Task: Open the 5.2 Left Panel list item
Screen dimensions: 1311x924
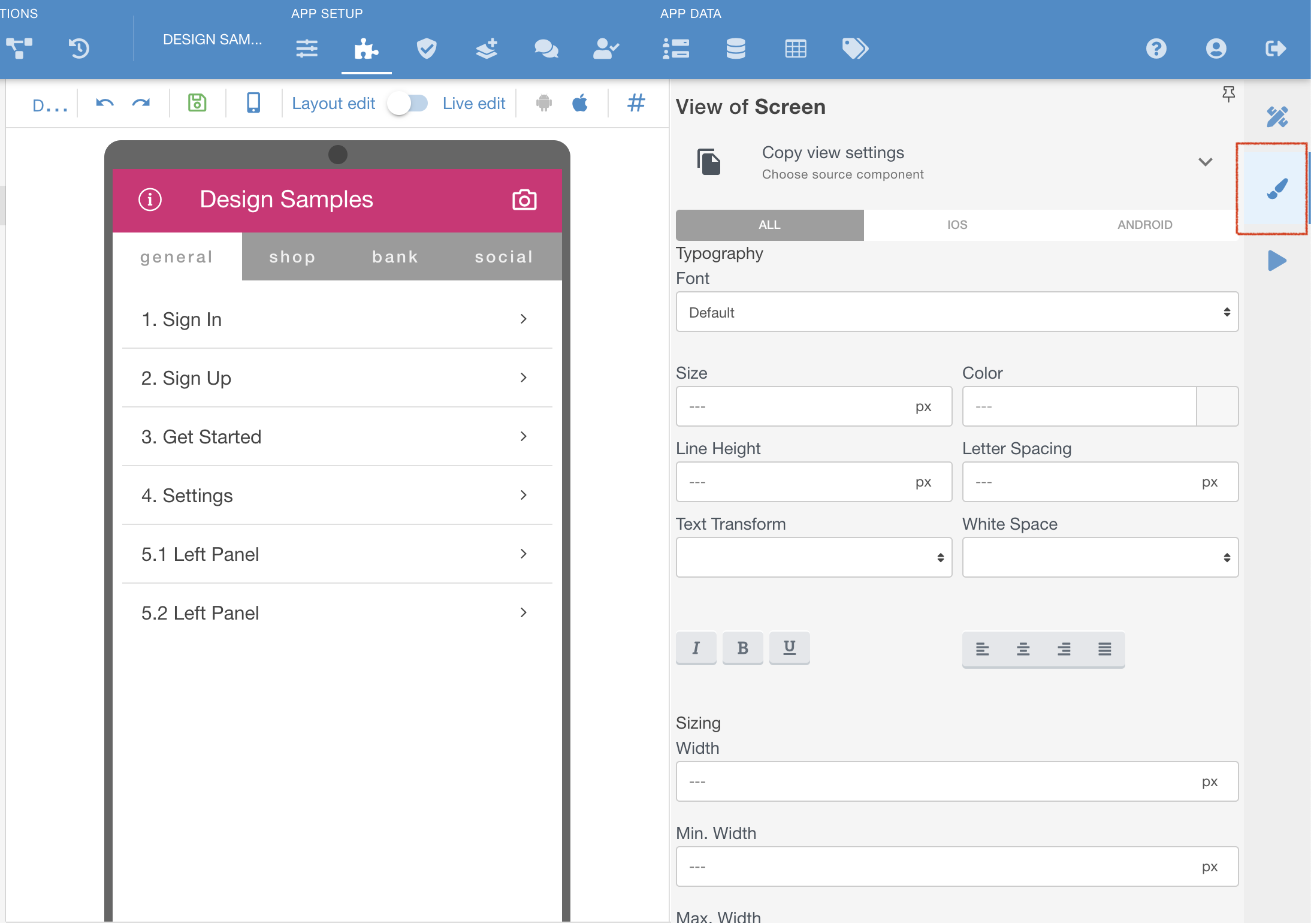Action: [337, 613]
